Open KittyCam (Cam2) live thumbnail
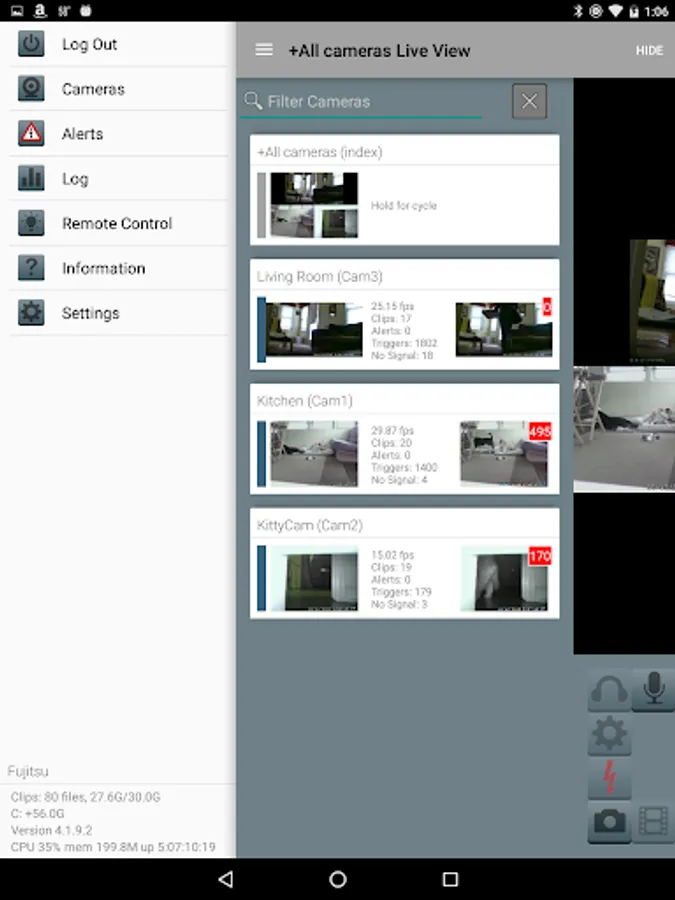Viewport: 675px width, 900px height. pos(314,579)
